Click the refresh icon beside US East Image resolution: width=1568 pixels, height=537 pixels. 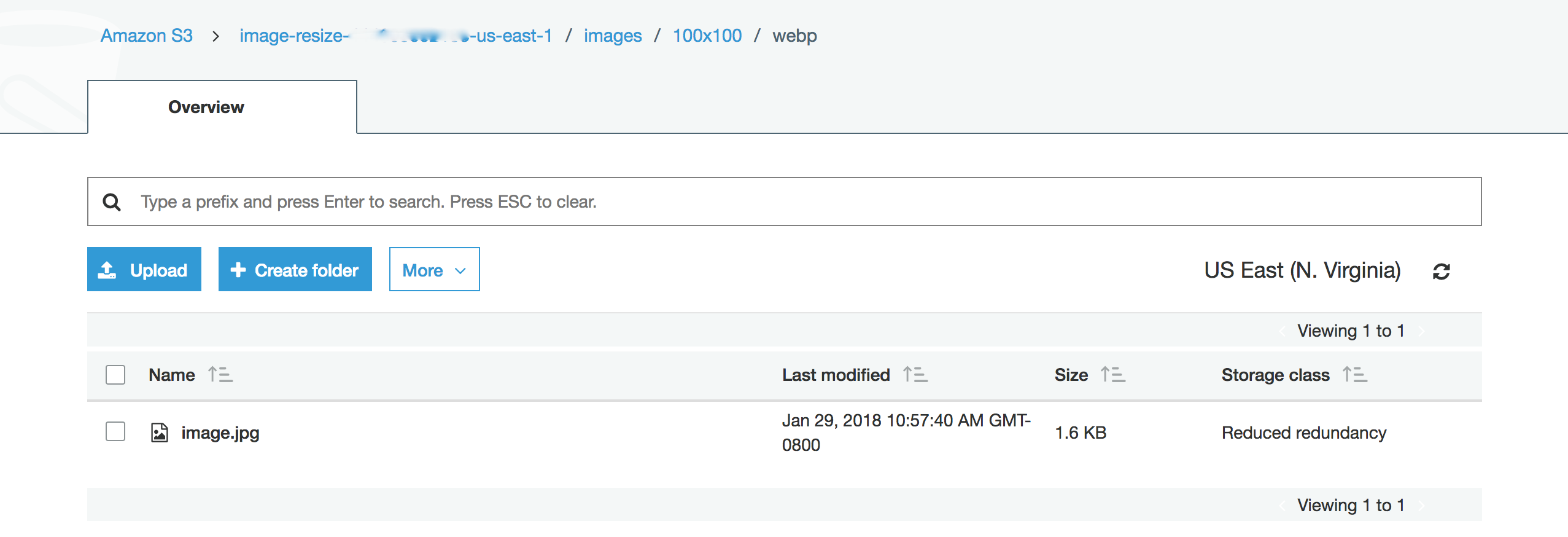point(1441,271)
